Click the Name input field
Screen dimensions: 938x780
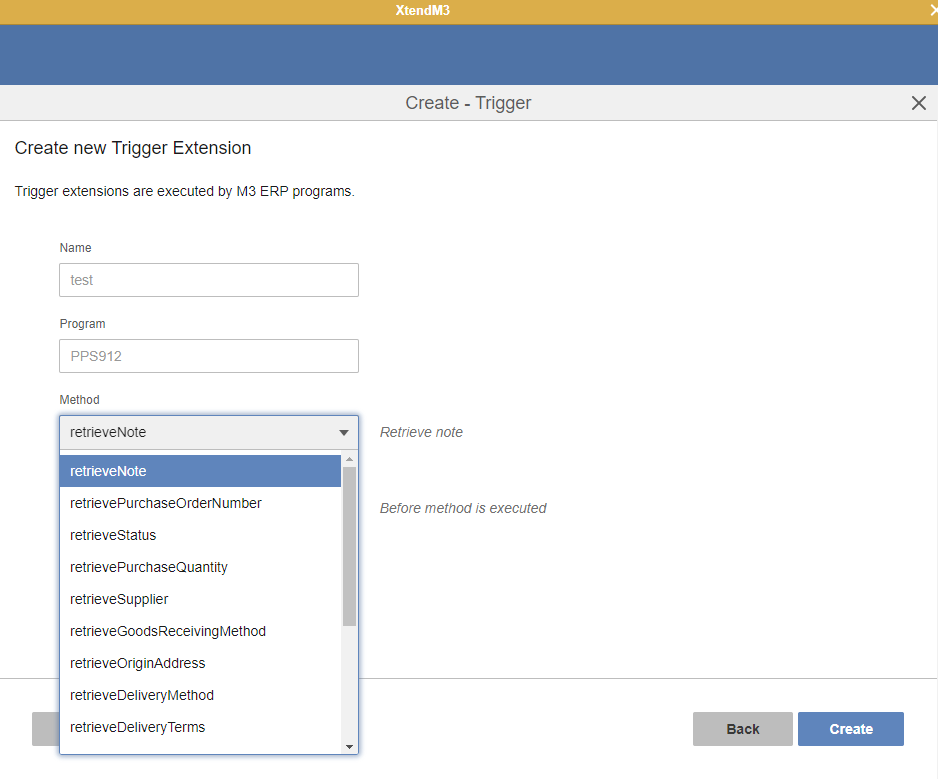(209, 280)
